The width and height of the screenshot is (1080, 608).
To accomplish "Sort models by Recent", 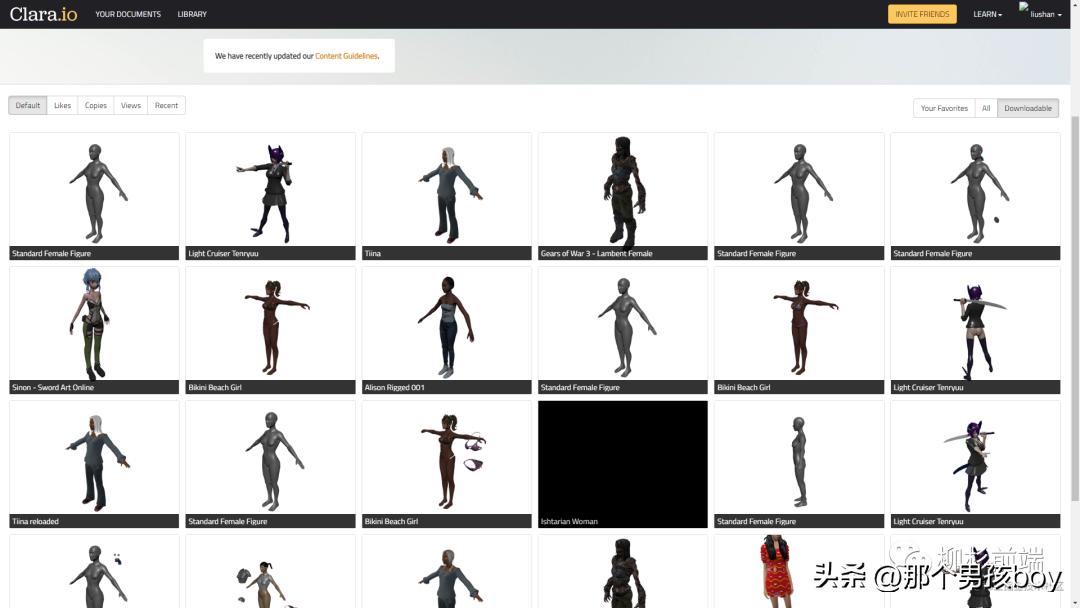I will tap(166, 105).
